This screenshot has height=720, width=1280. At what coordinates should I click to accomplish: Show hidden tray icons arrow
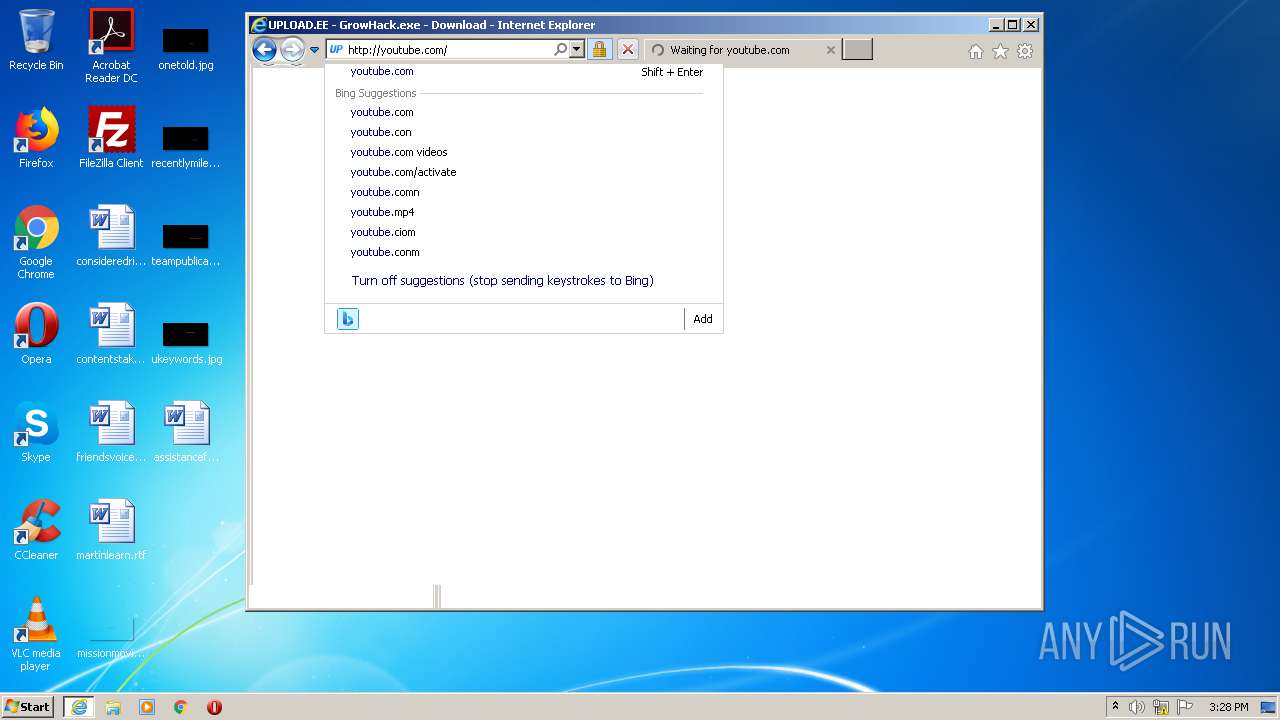click(1115, 707)
